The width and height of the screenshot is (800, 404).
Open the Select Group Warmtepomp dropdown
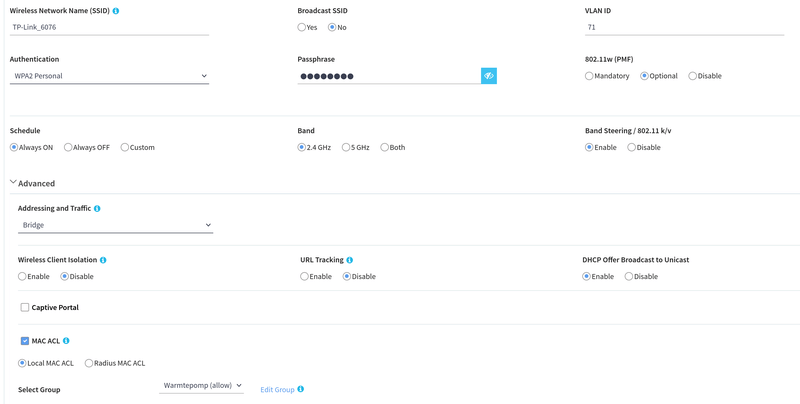point(202,386)
